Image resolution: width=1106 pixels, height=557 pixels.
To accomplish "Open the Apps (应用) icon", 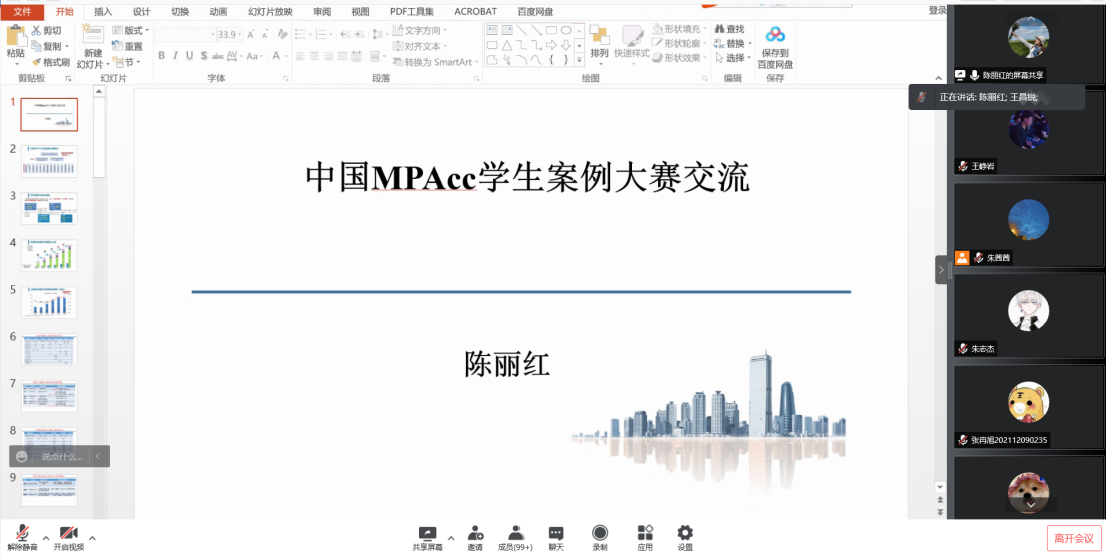I will click(x=645, y=534).
